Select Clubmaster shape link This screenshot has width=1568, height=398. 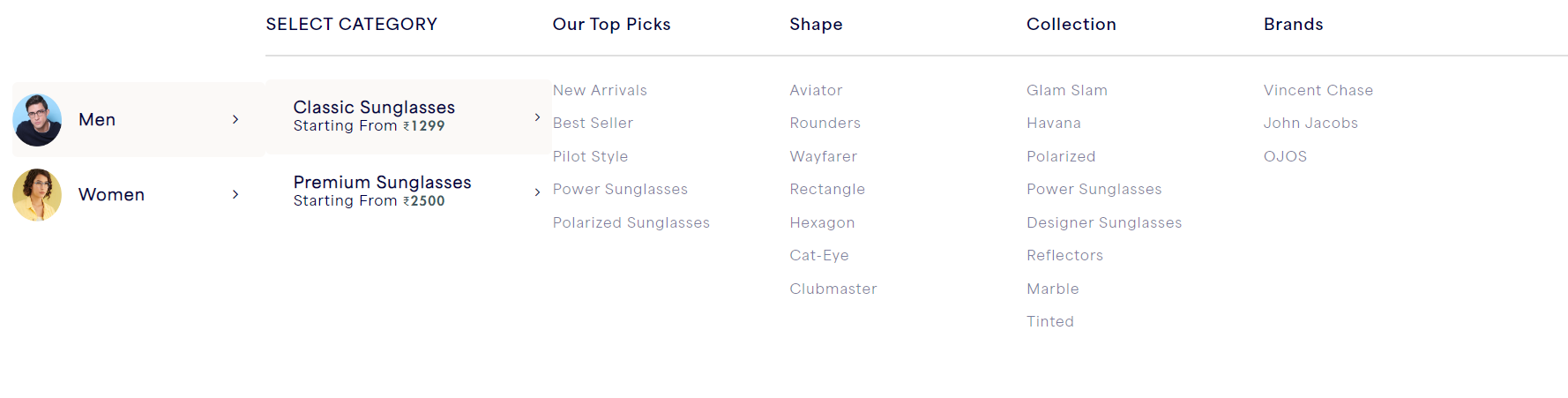coord(833,289)
